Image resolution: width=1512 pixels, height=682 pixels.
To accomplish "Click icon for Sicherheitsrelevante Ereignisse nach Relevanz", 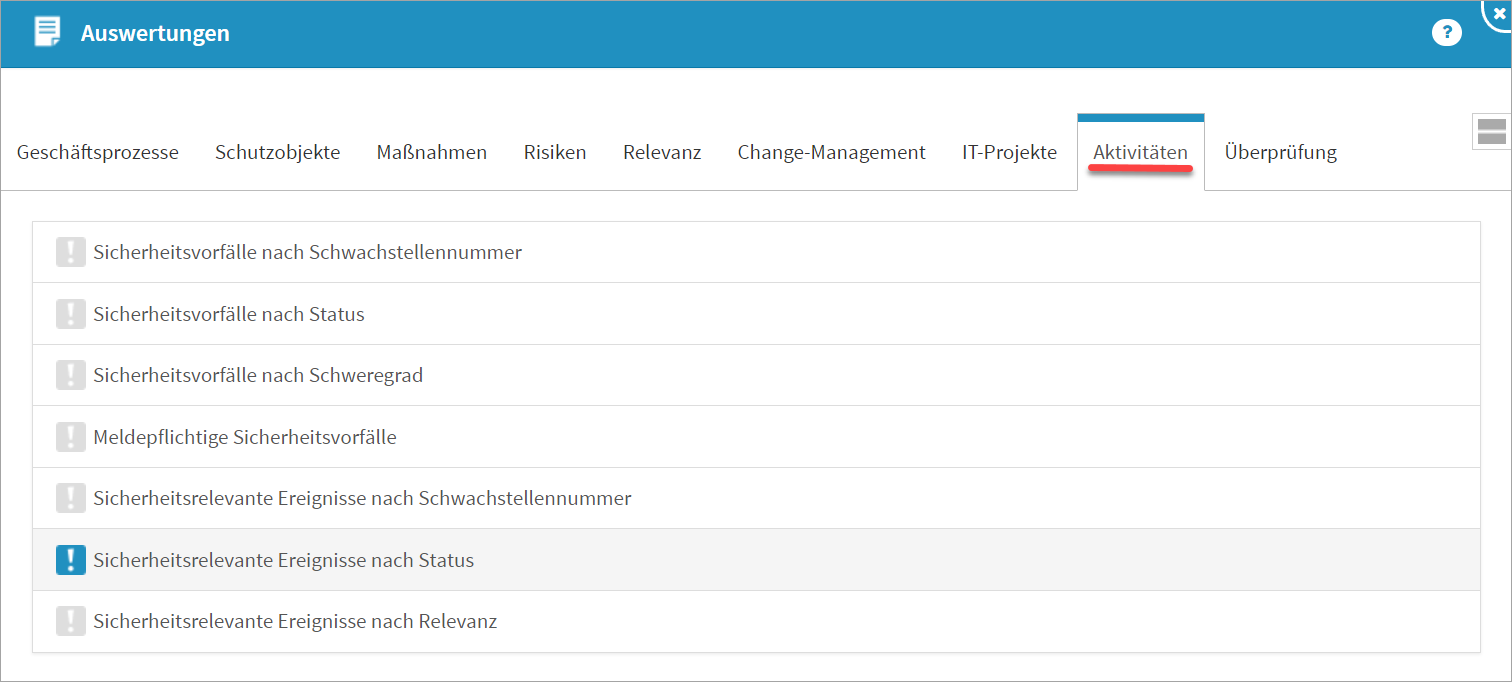I will pos(71,621).
